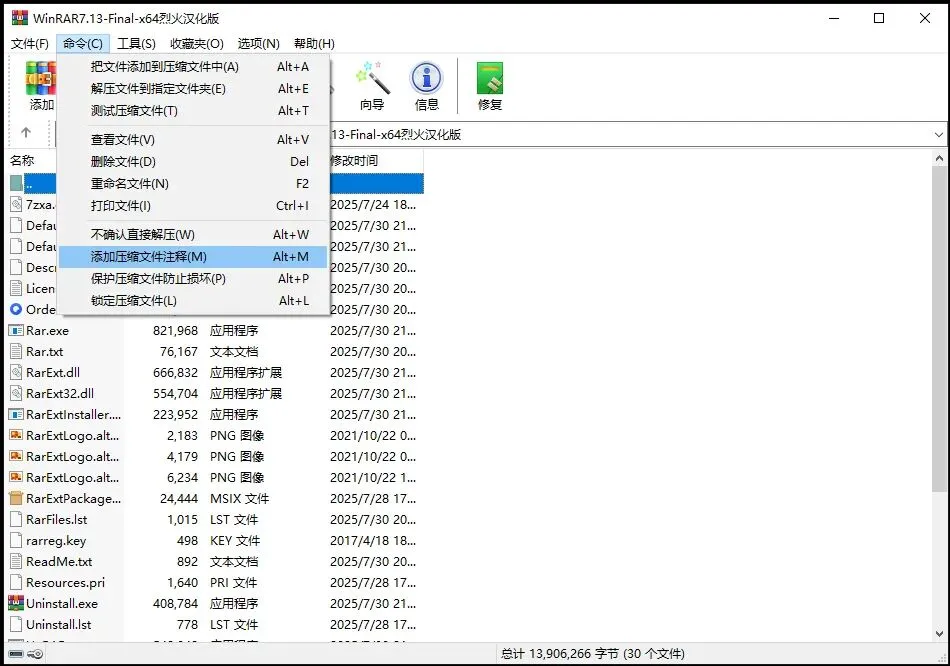Choose 添加压缩文件注释(M) menu entry
This screenshot has width=950, height=666.
[x=194, y=256]
